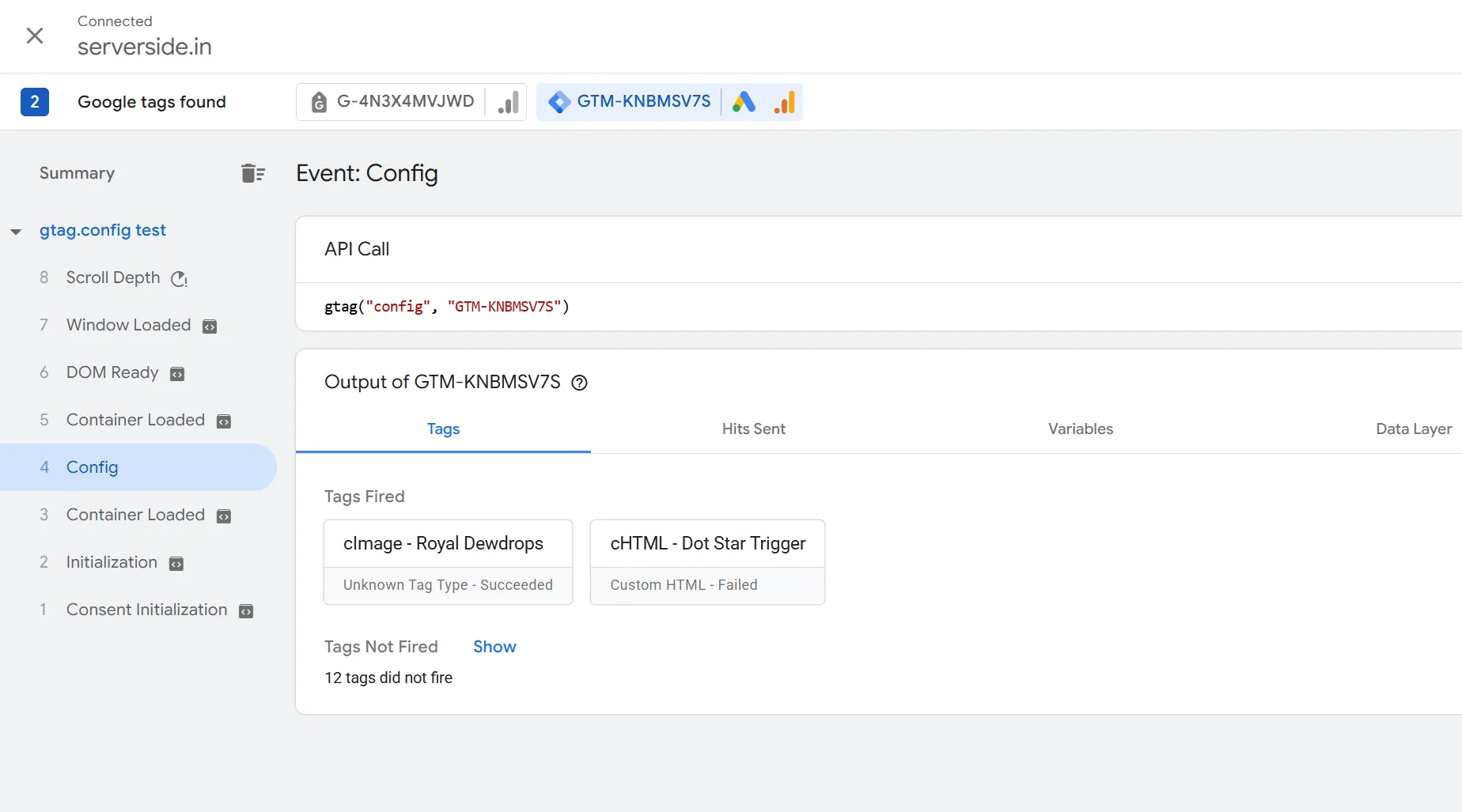Viewport: 1462px width, 812px height.
Task: Click the code icon beside Initialization
Action: pos(176,564)
